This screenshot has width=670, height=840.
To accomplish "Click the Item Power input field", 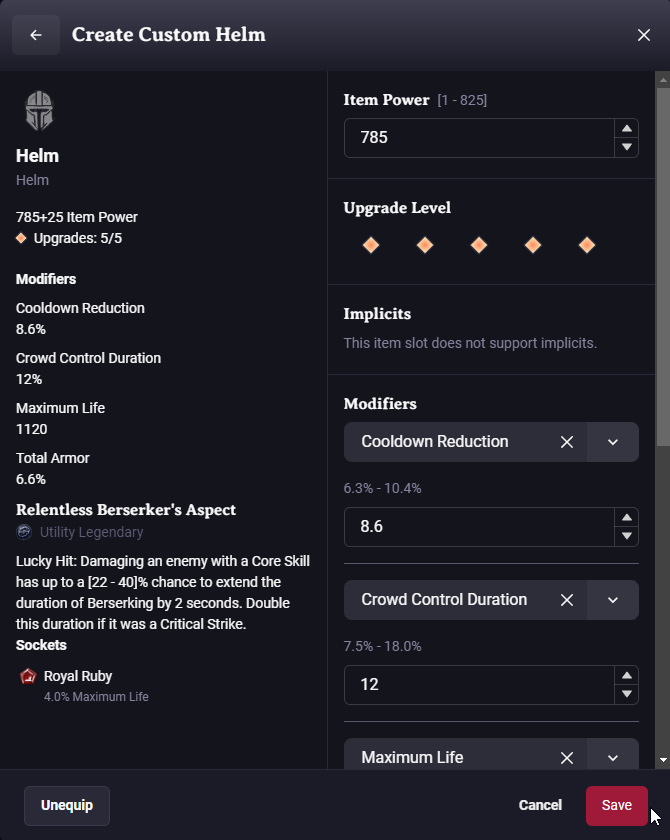I will pos(478,138).
